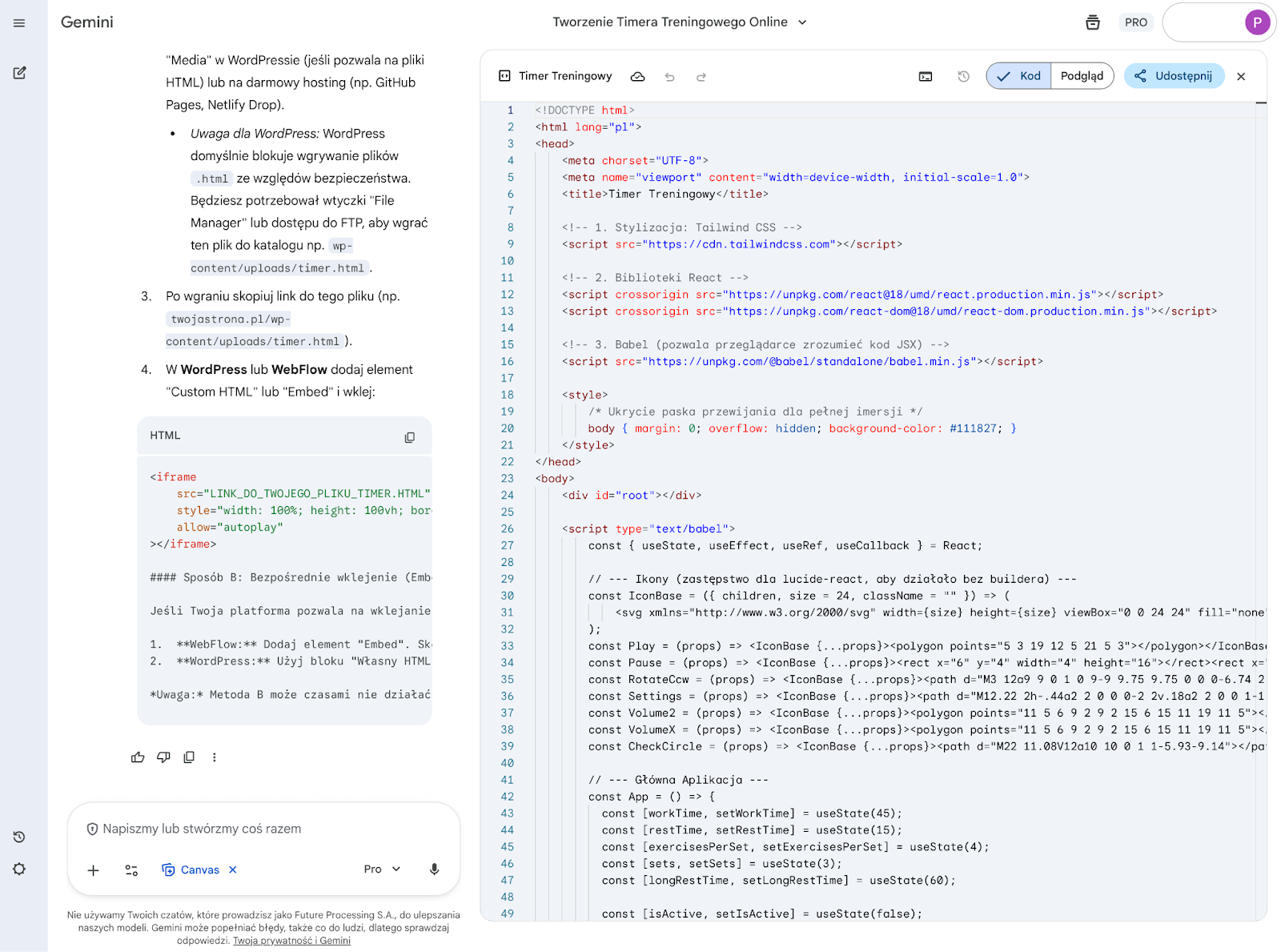Click the title text Timer Treningowy
1281x952 pixels.
tap(565, 76)
